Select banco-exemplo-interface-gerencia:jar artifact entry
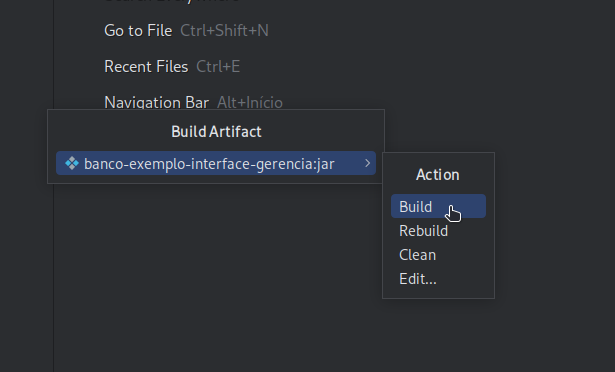 216,163
